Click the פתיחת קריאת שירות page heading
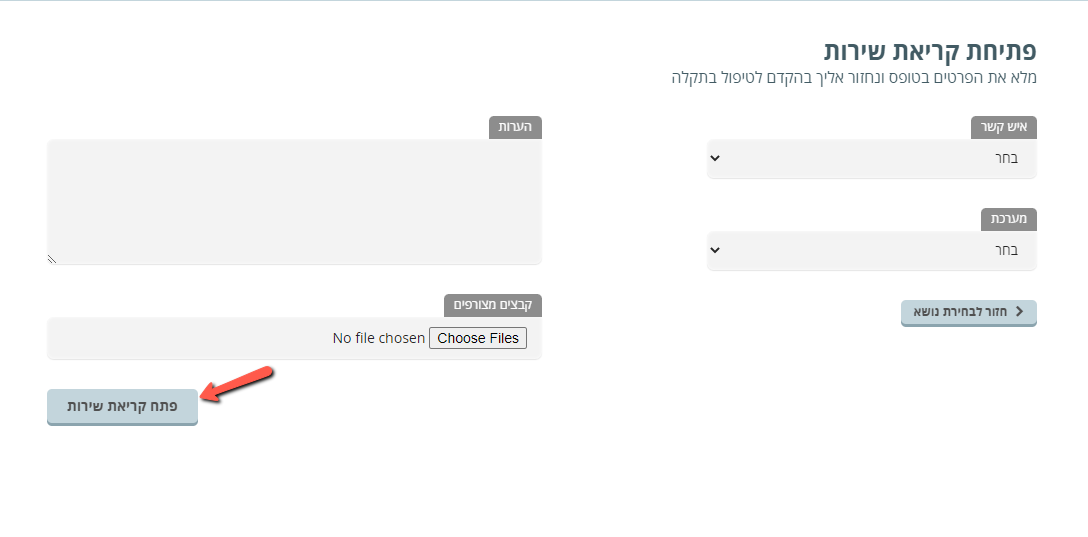Image resolution: width=1088 pixels, height=537 pixels. tap(930, 51)
